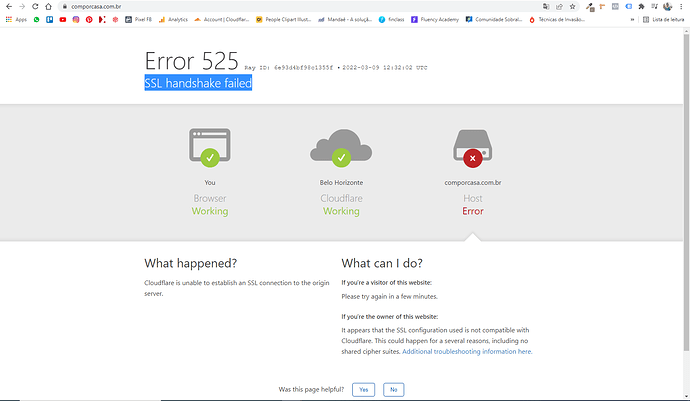Click the forward navigation arrow
The image size is (690, 401).
click(22, 7)
